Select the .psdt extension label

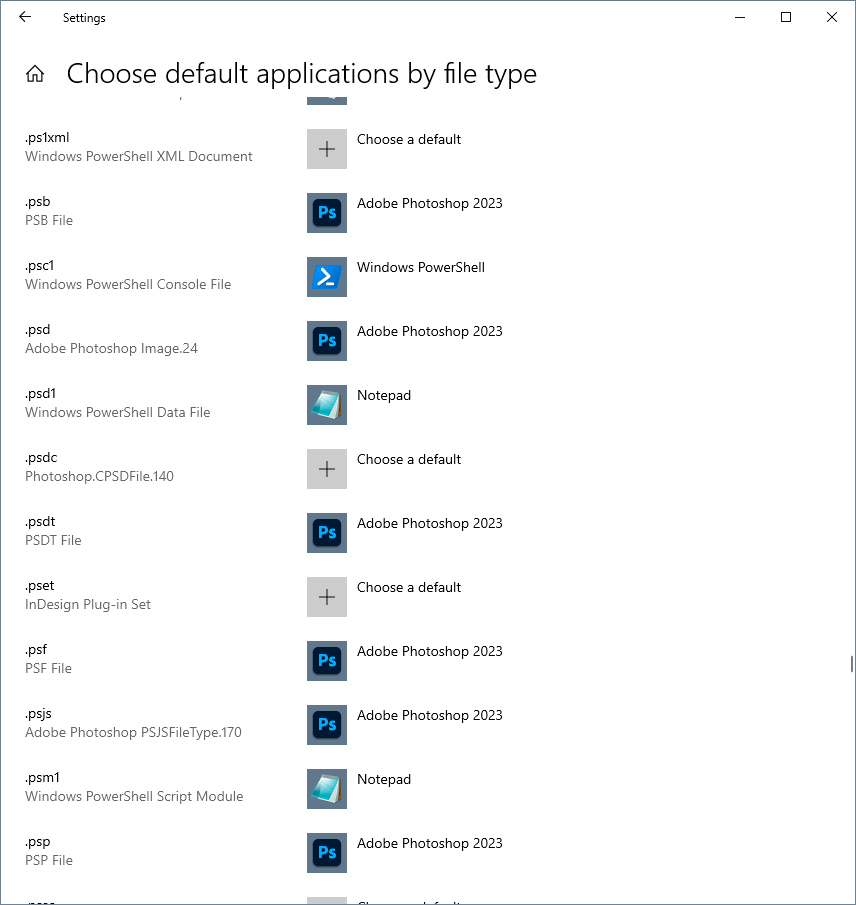[40, 522]
